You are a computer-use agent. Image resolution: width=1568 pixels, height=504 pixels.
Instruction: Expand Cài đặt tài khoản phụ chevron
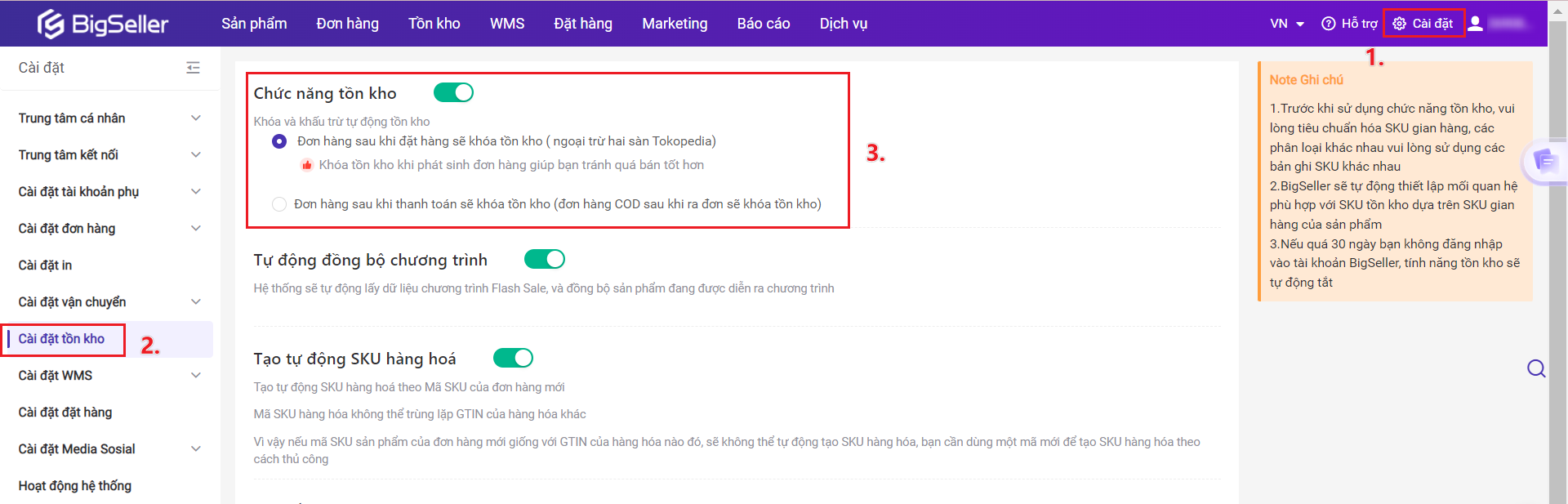pyautogui.click(x=196, y=192)
